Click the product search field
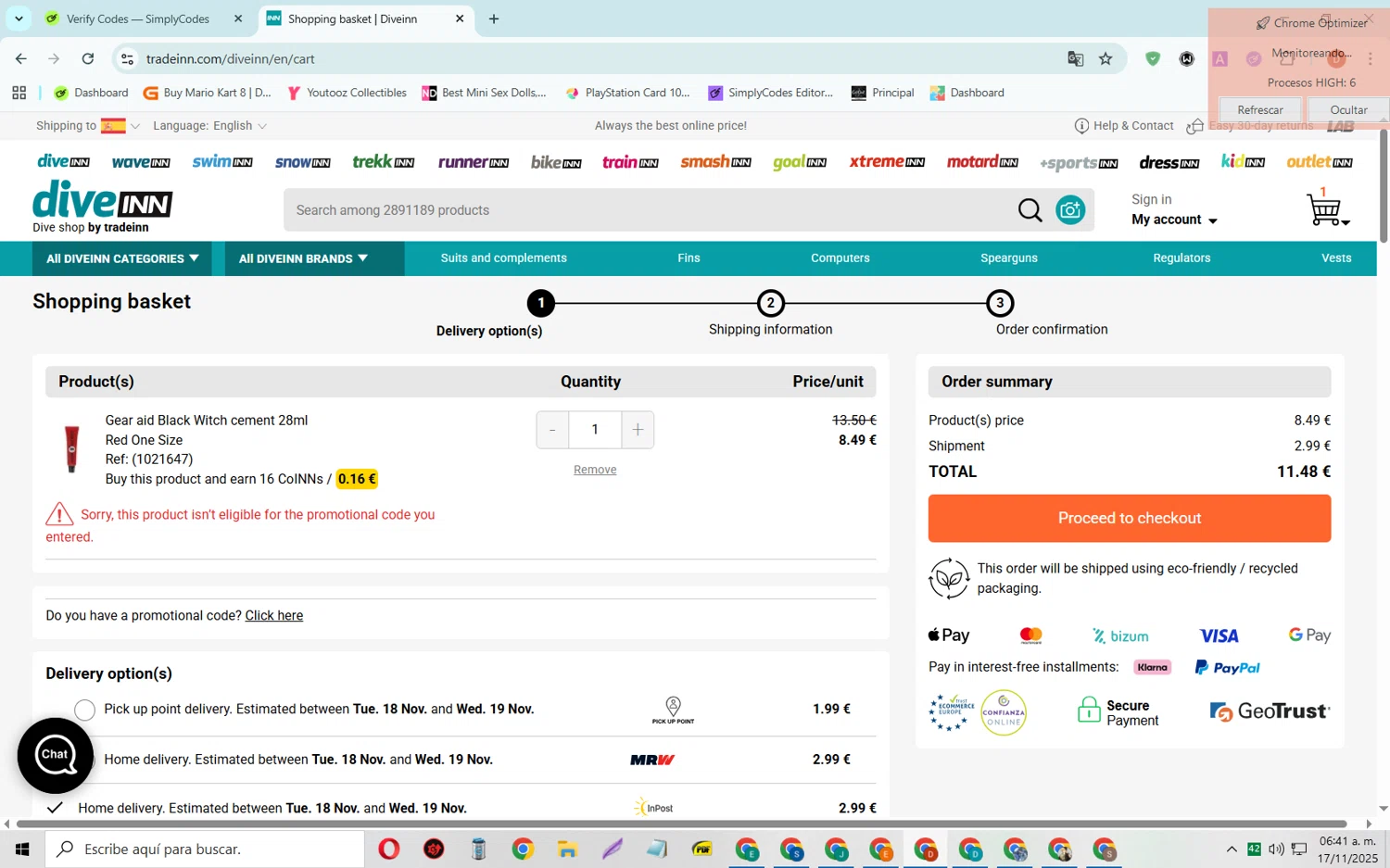Image resolution: width=1390 pixels, height=868 pixels. coord(649,210)
